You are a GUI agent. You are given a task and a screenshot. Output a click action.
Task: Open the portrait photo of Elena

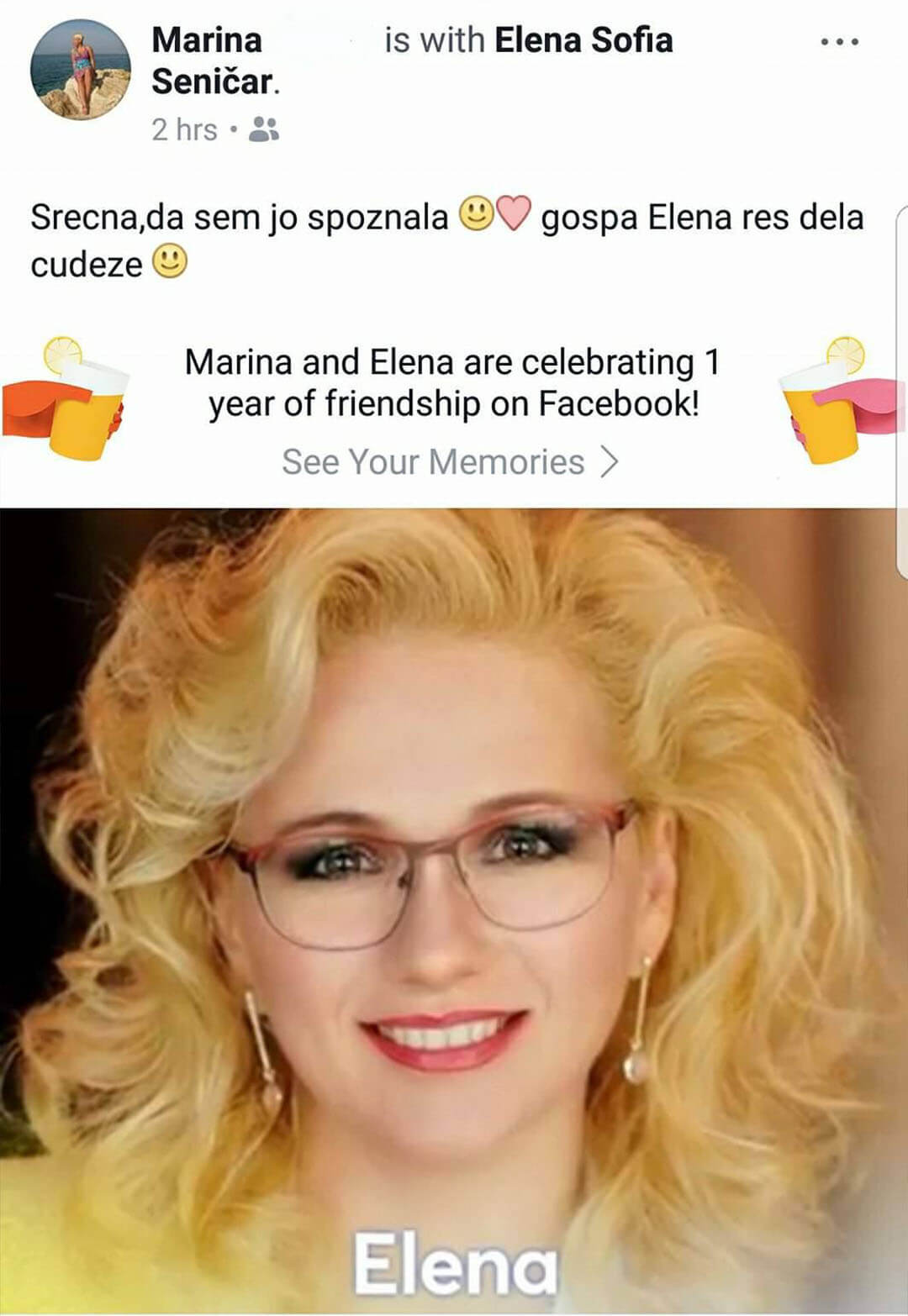click(x=454, y=912)
